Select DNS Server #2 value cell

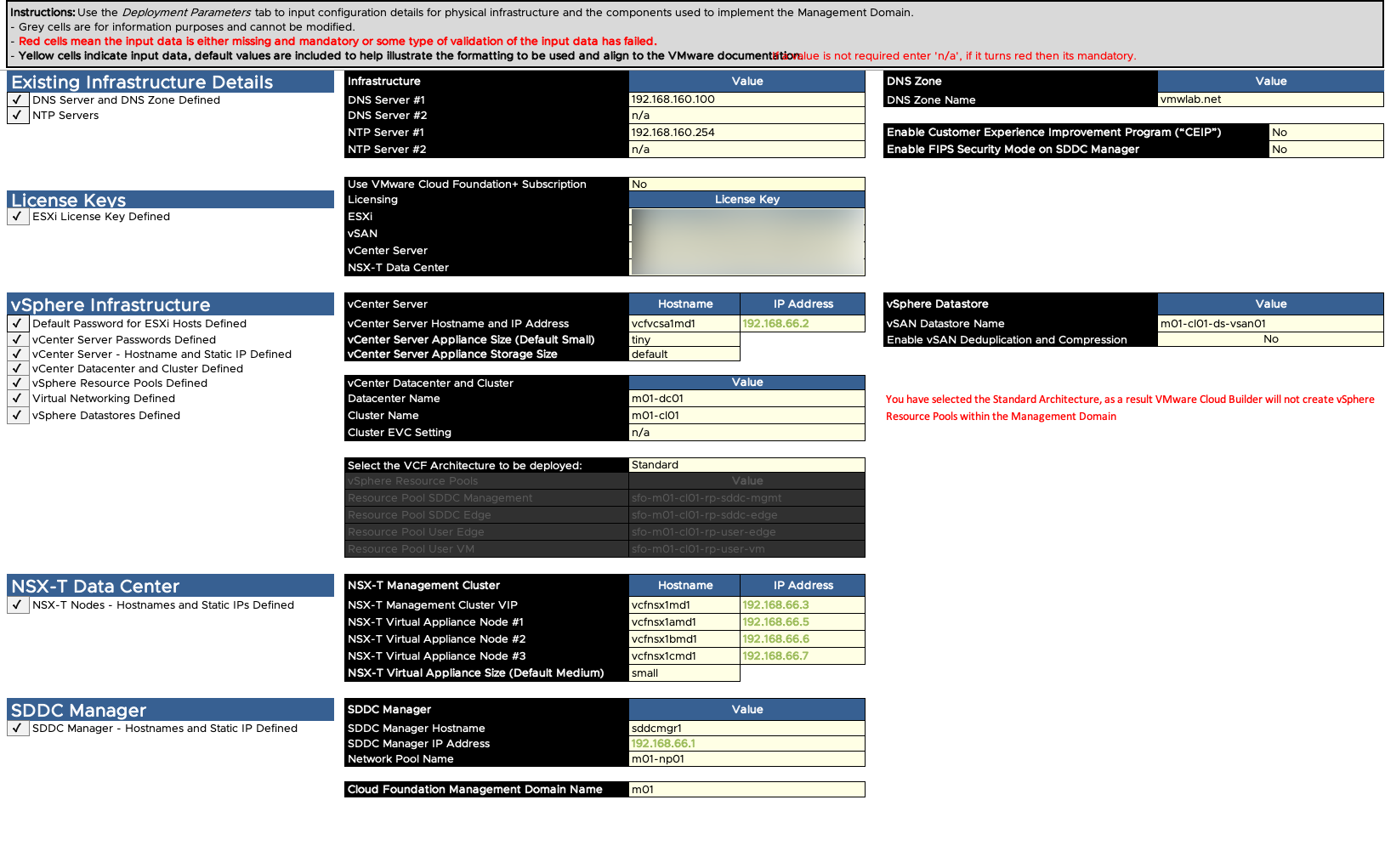tap(746, 116)
